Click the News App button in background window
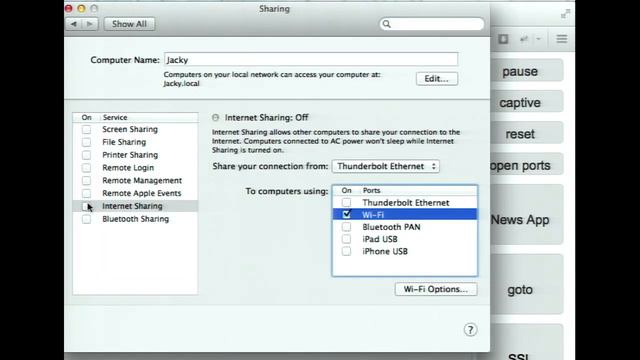The height and width of the screenshot is (360, 640). 527,215
